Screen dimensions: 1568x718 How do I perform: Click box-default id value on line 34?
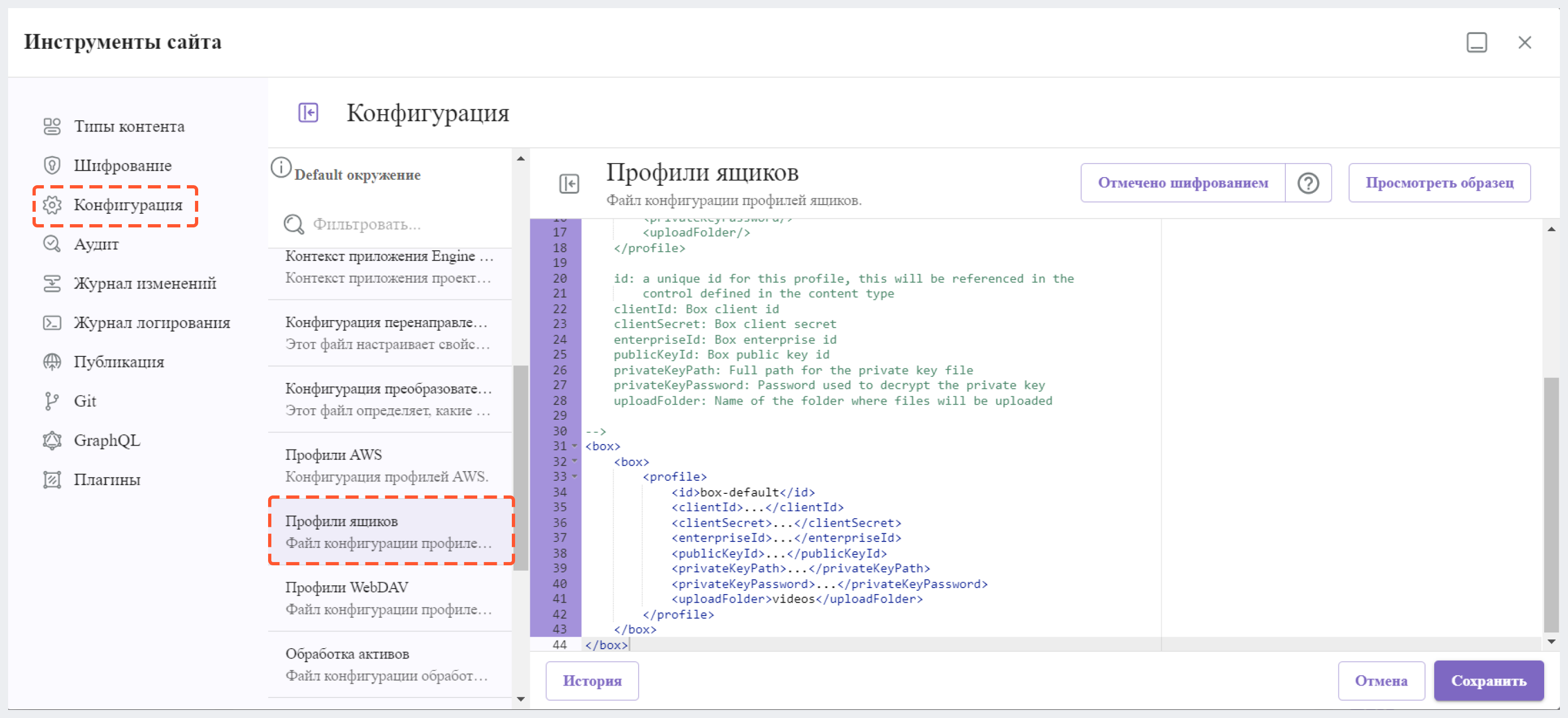click(x=739, y=492)
